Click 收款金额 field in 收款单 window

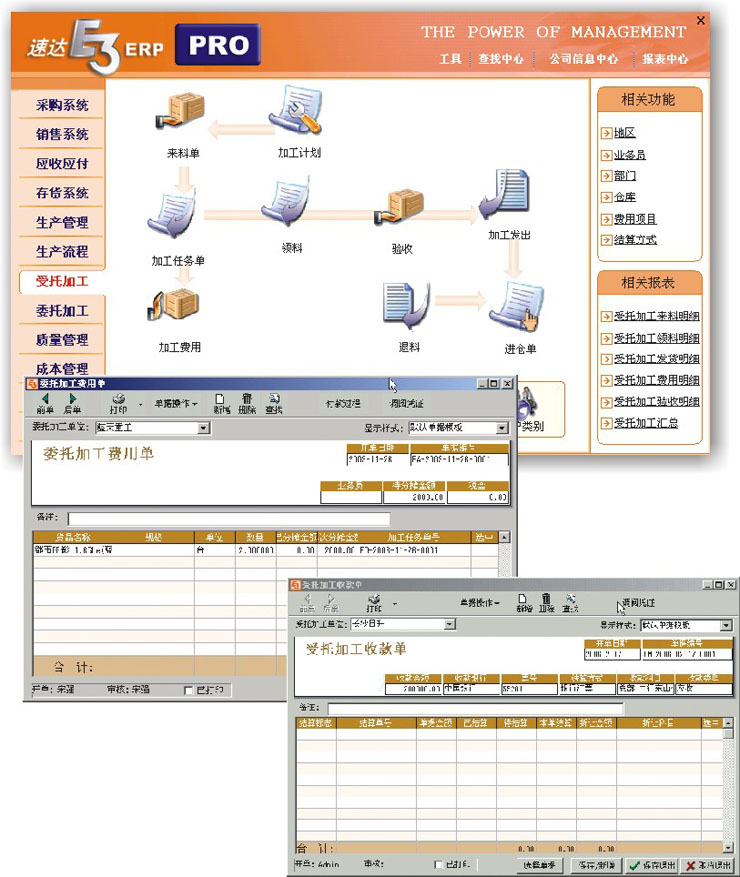413,689
